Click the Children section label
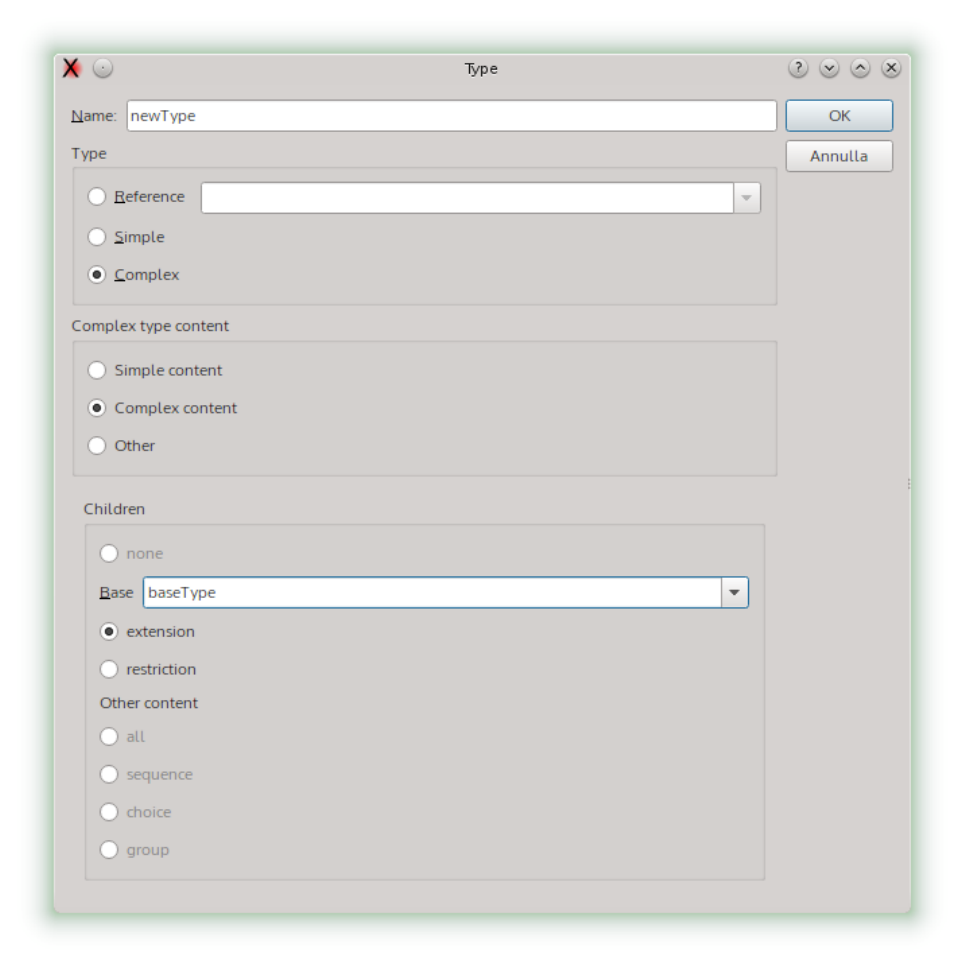Screen dimensions: 965x967 pyautogui.click(x=114, y=509)
